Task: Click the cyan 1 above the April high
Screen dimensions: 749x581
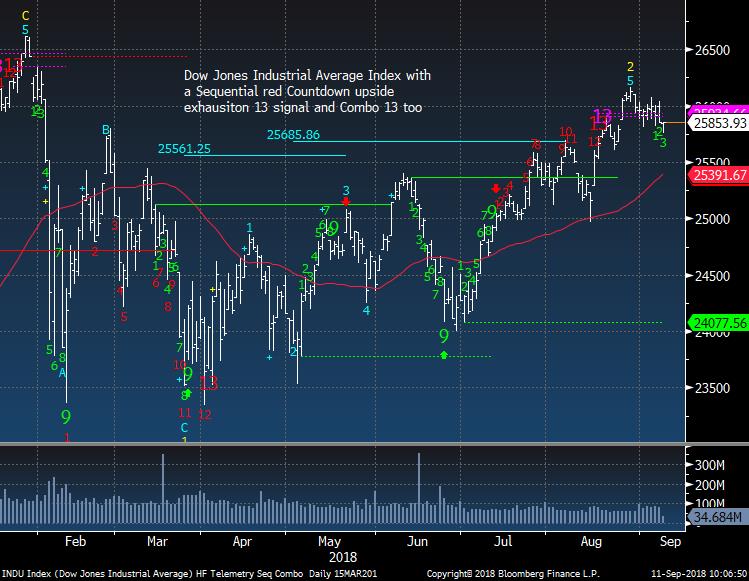Action: pyautogui.click(x=249, y=227)
